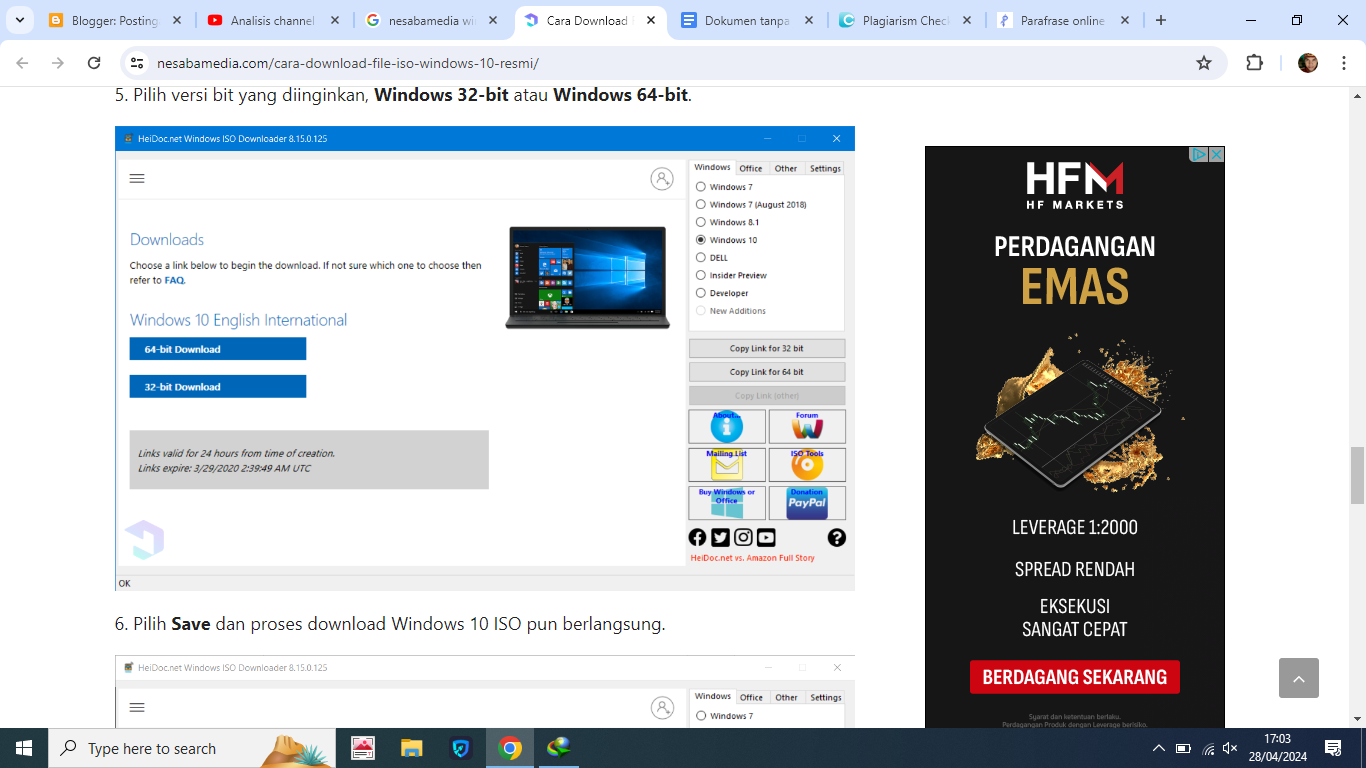
Task: Switch to the Parafrase online tab
Action: tap(1062, 20)
